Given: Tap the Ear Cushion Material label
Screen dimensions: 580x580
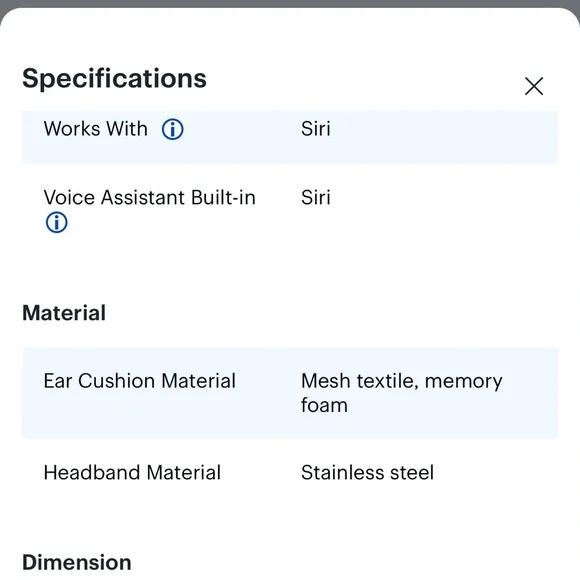Looking at the screenshot, I should (x=139, y=381).
